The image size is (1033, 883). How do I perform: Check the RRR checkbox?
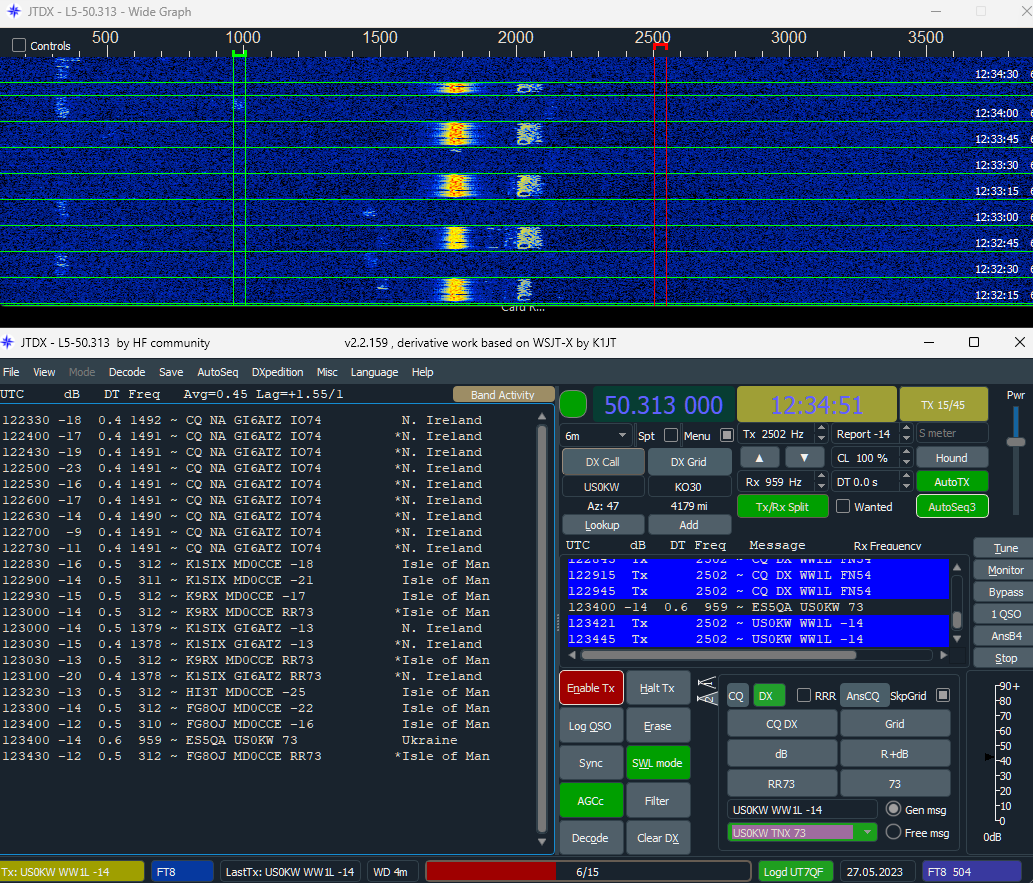click(804, 696)
